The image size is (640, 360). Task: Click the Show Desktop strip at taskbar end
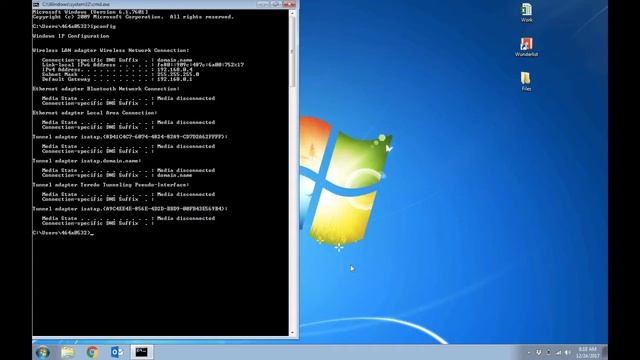[x=604, y=352]
